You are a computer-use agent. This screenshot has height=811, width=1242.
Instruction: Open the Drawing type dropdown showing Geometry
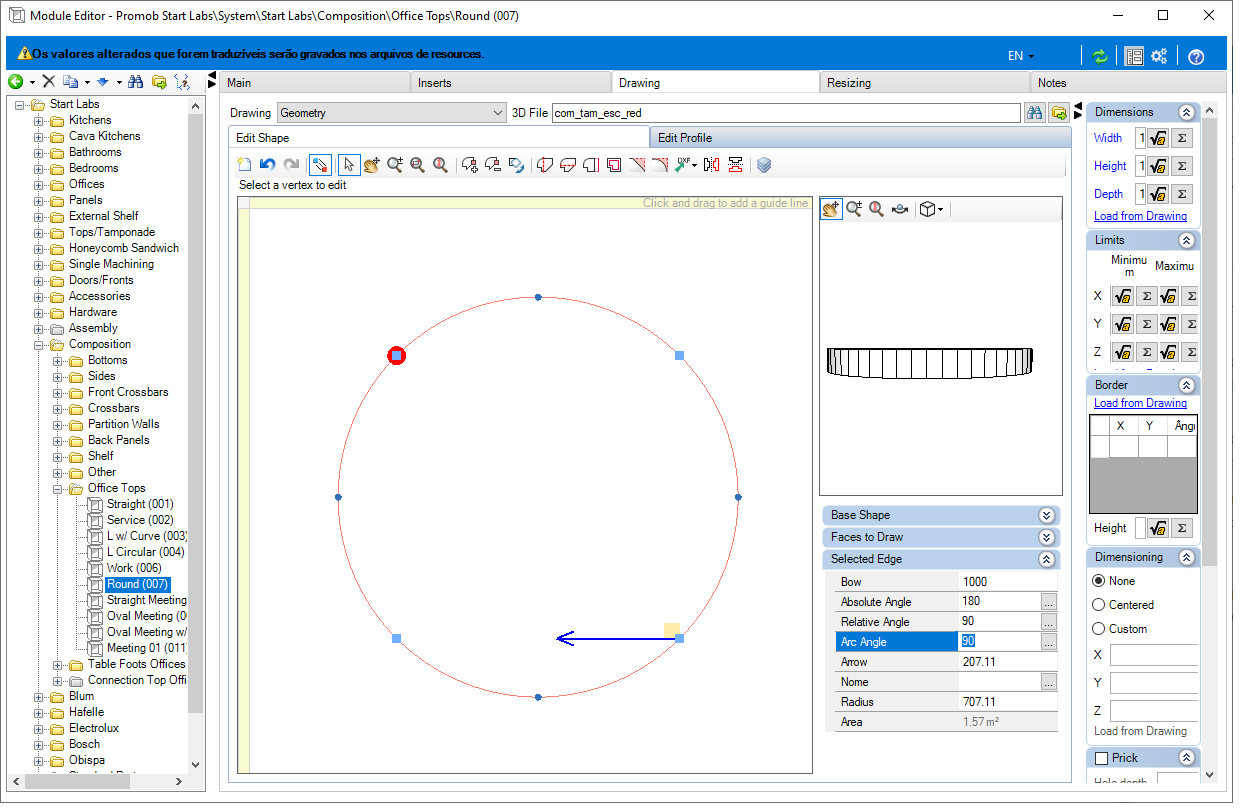392,113
